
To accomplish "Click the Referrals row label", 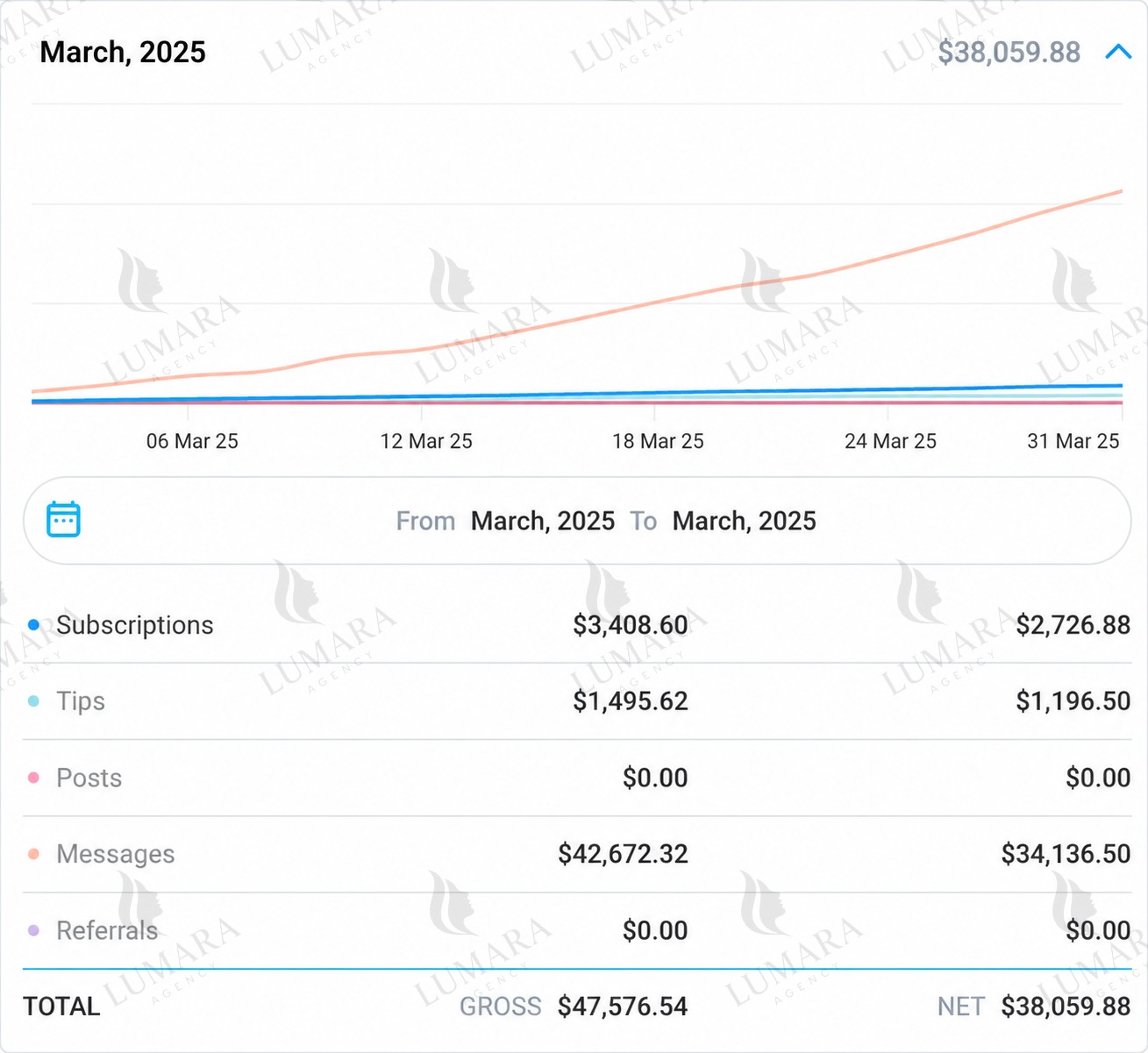I will (107, 930).
